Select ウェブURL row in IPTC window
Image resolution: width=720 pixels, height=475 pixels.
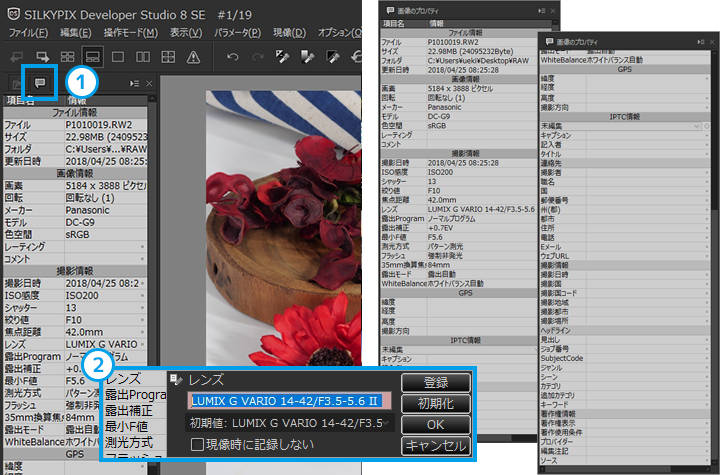pyautogui.click(x=624, y=256)
